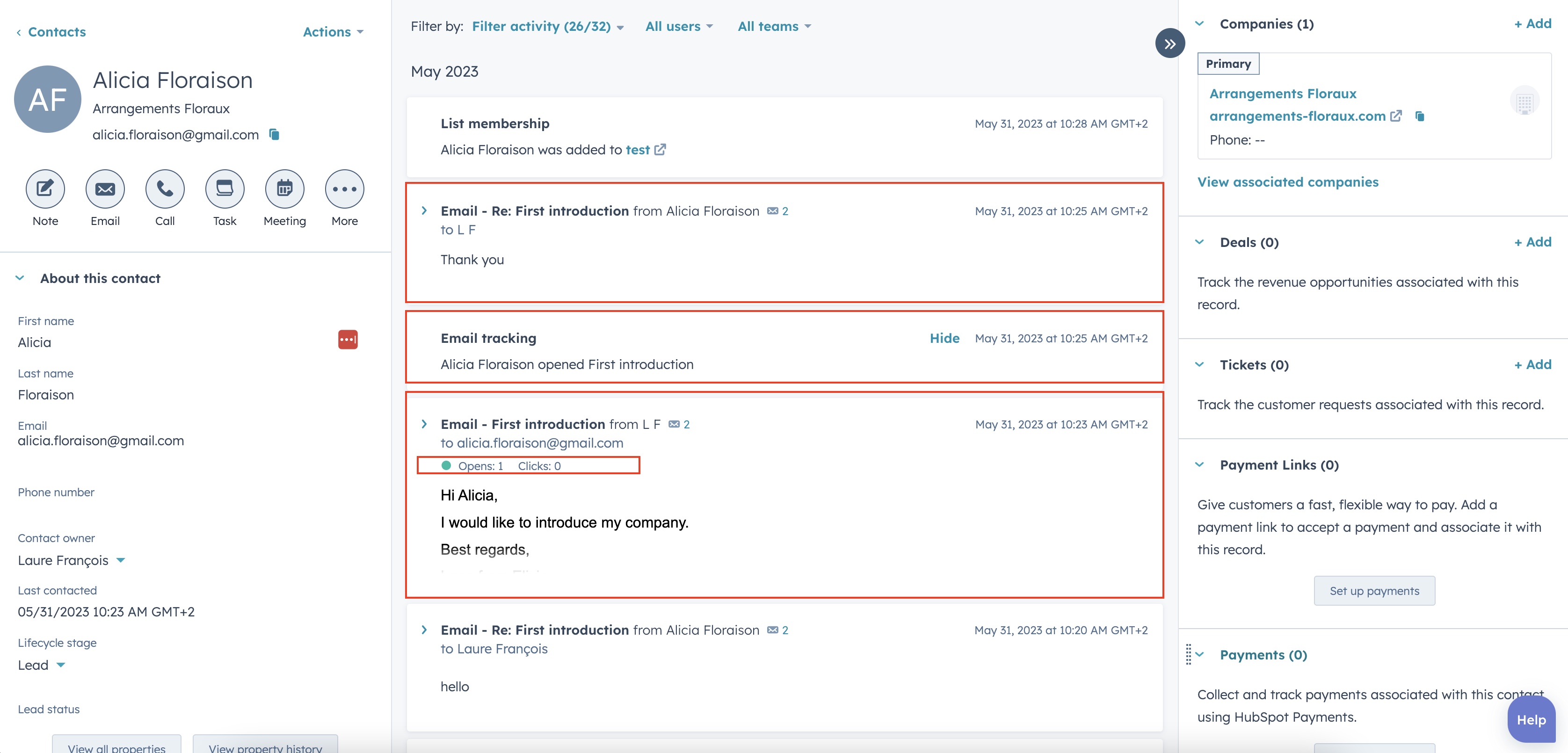This screenshot has width=1568, height=753.
Task: Compose an email using the Email icon
Action: tap(105, 188)
